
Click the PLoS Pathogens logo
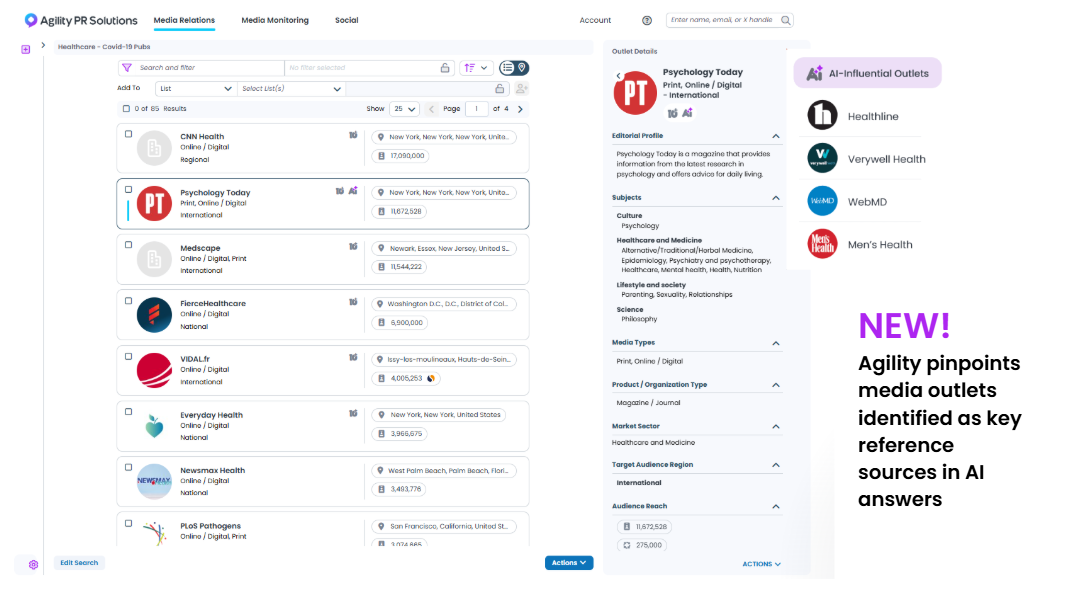coord(155,533)
